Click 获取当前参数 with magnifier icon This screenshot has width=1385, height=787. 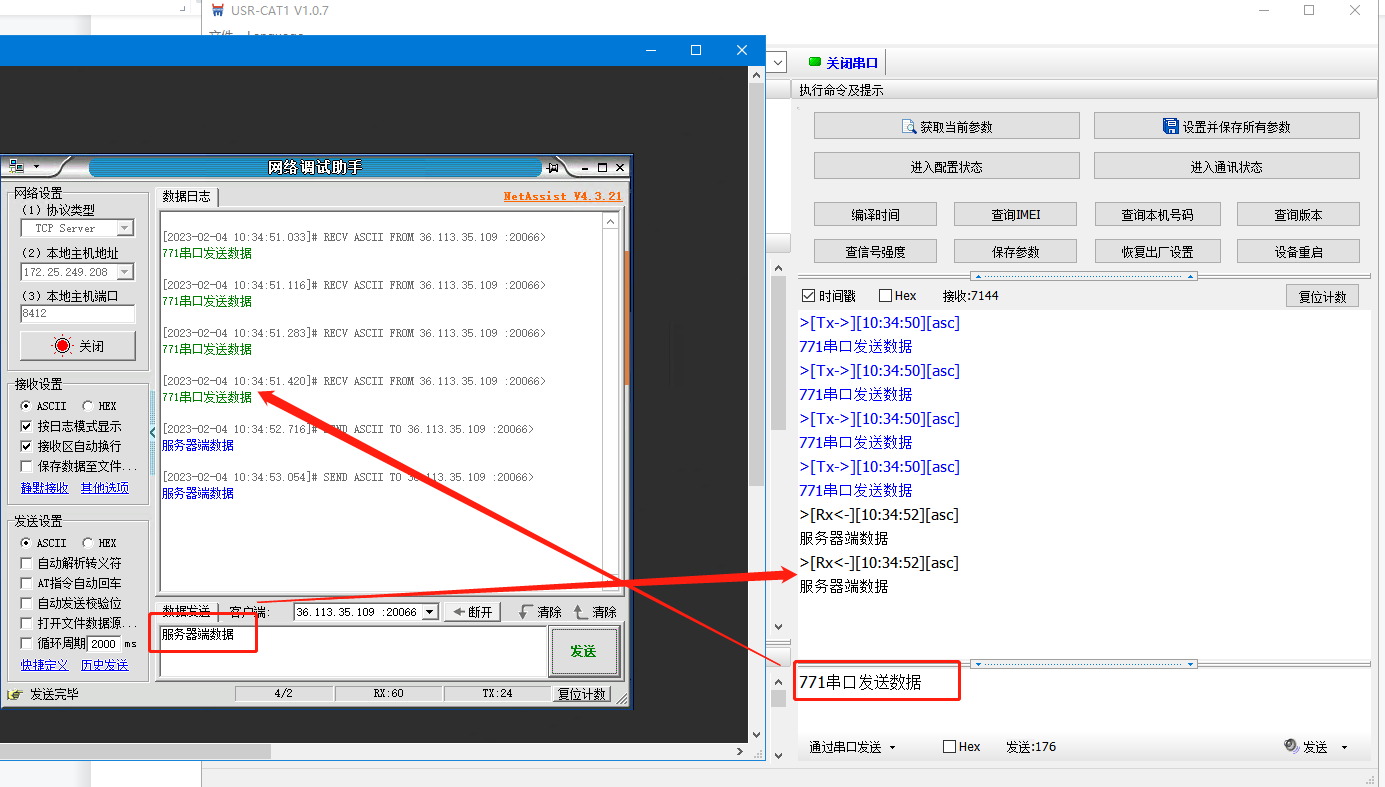pyautogui.click(x=946, y=127)
